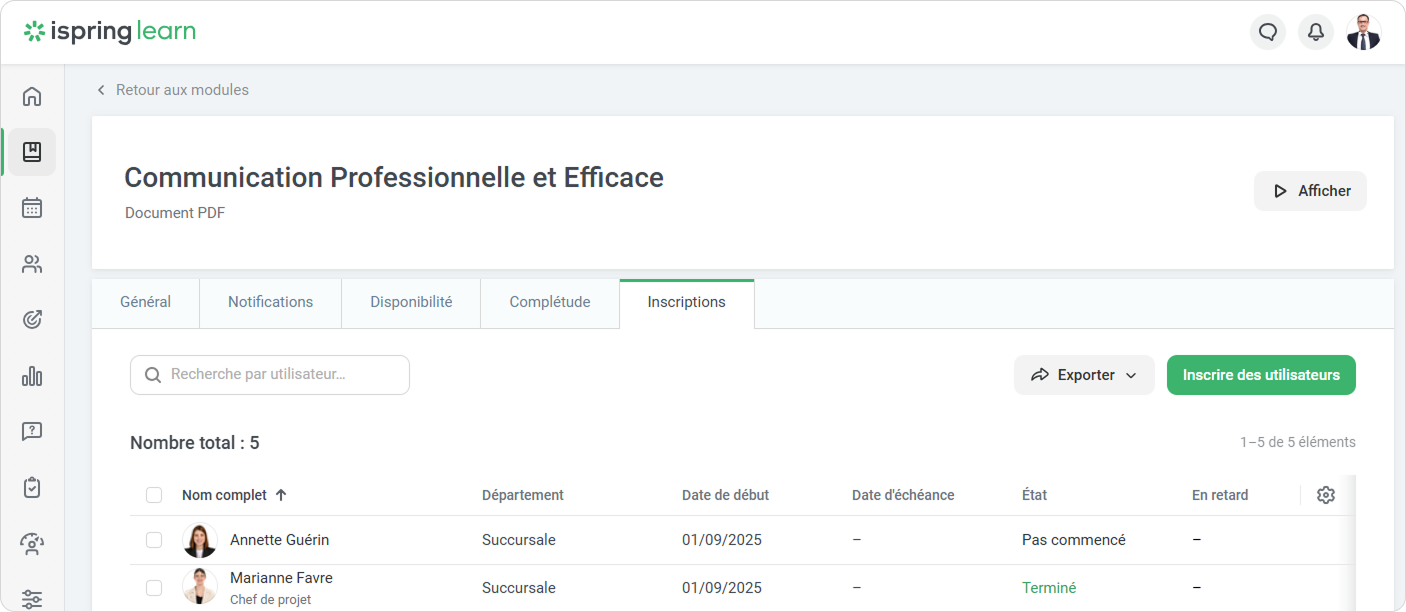Focus the Recherche par utilisateur field

point(270,375)
